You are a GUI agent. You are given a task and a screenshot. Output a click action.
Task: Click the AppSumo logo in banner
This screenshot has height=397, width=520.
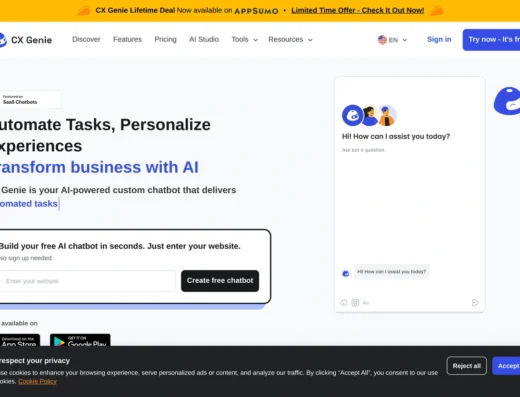(256, 11)
